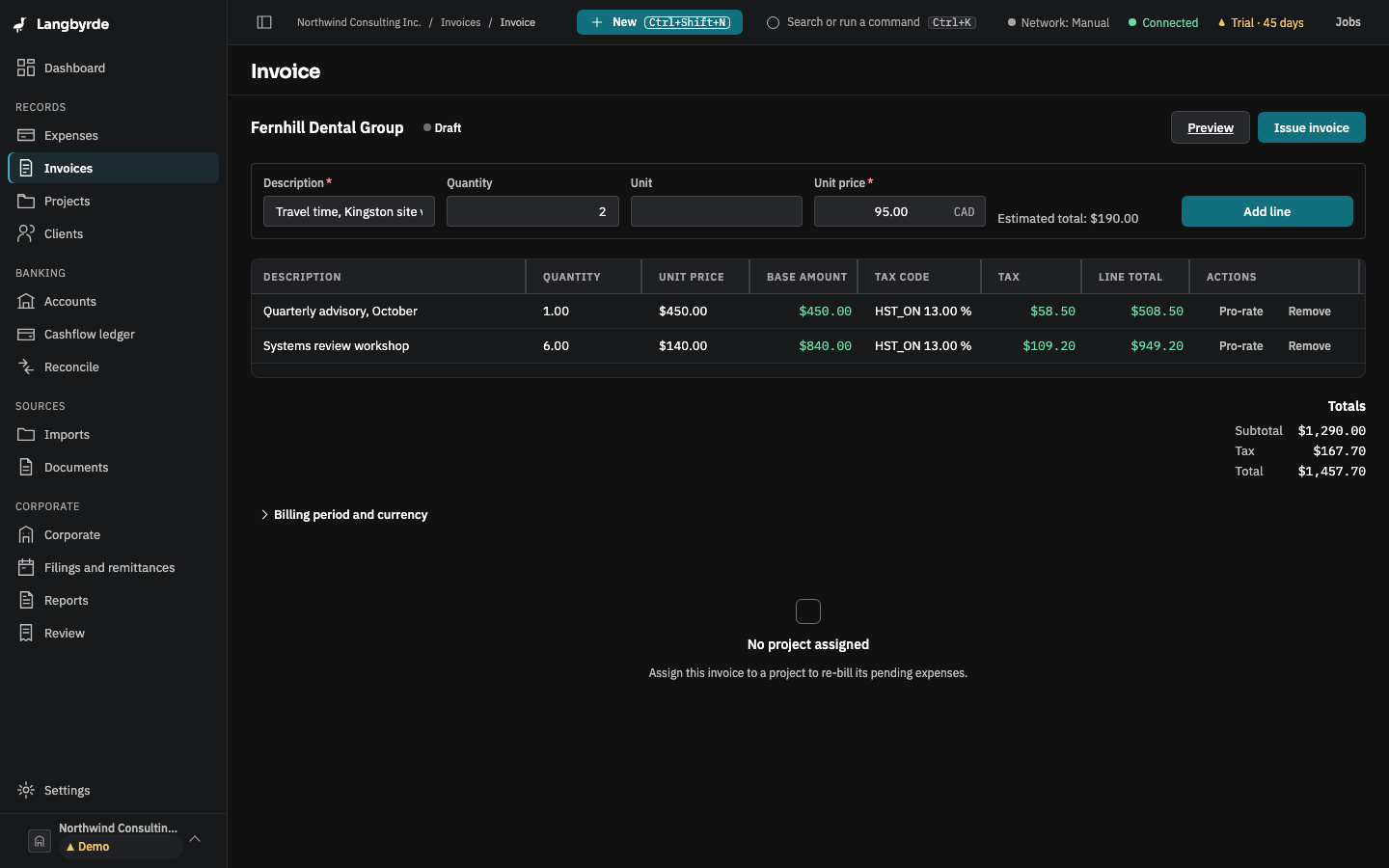This screenshot has height=868, width=1389.
Task: Click the Connected status indicator
Action: click(1163, 22)
